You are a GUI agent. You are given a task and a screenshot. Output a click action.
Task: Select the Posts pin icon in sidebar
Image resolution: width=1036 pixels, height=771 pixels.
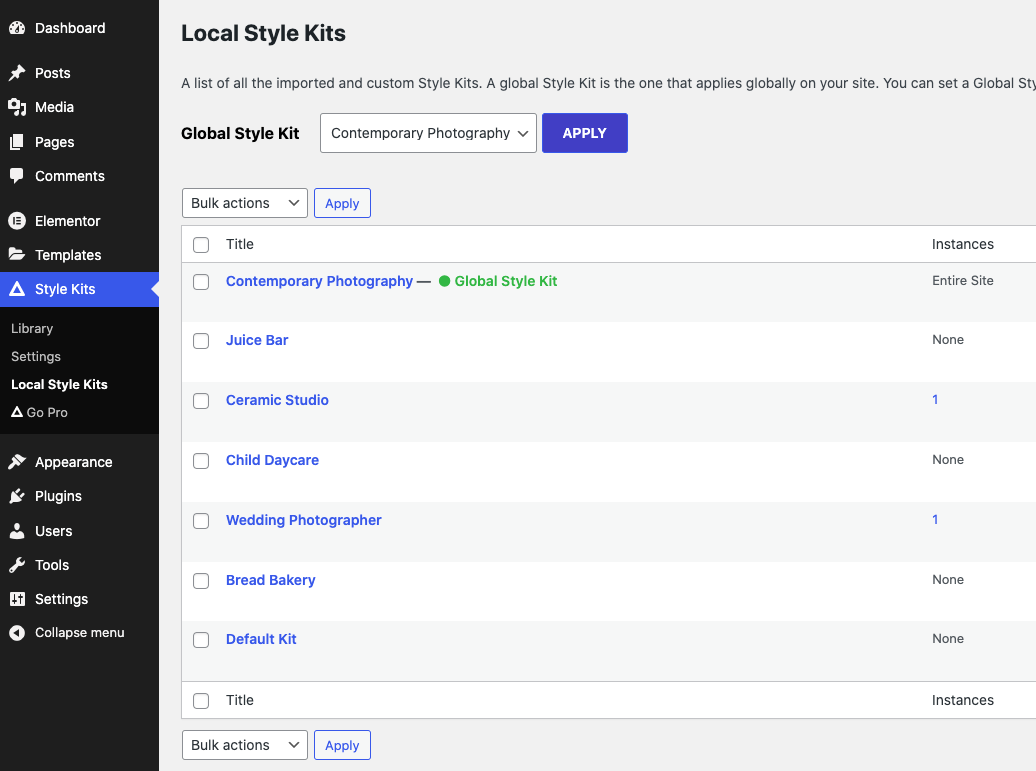click(x=17, y=72)
